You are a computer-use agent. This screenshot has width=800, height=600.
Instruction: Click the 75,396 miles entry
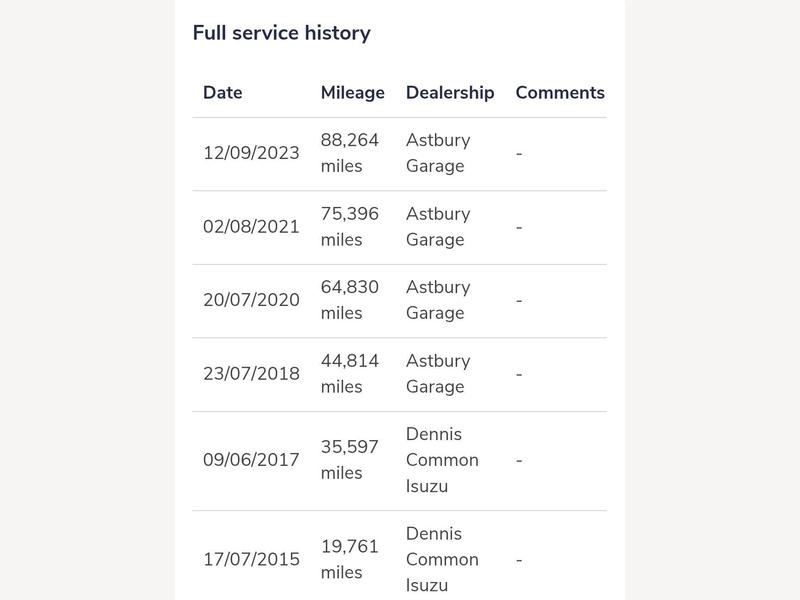click(x=349, y=227)
